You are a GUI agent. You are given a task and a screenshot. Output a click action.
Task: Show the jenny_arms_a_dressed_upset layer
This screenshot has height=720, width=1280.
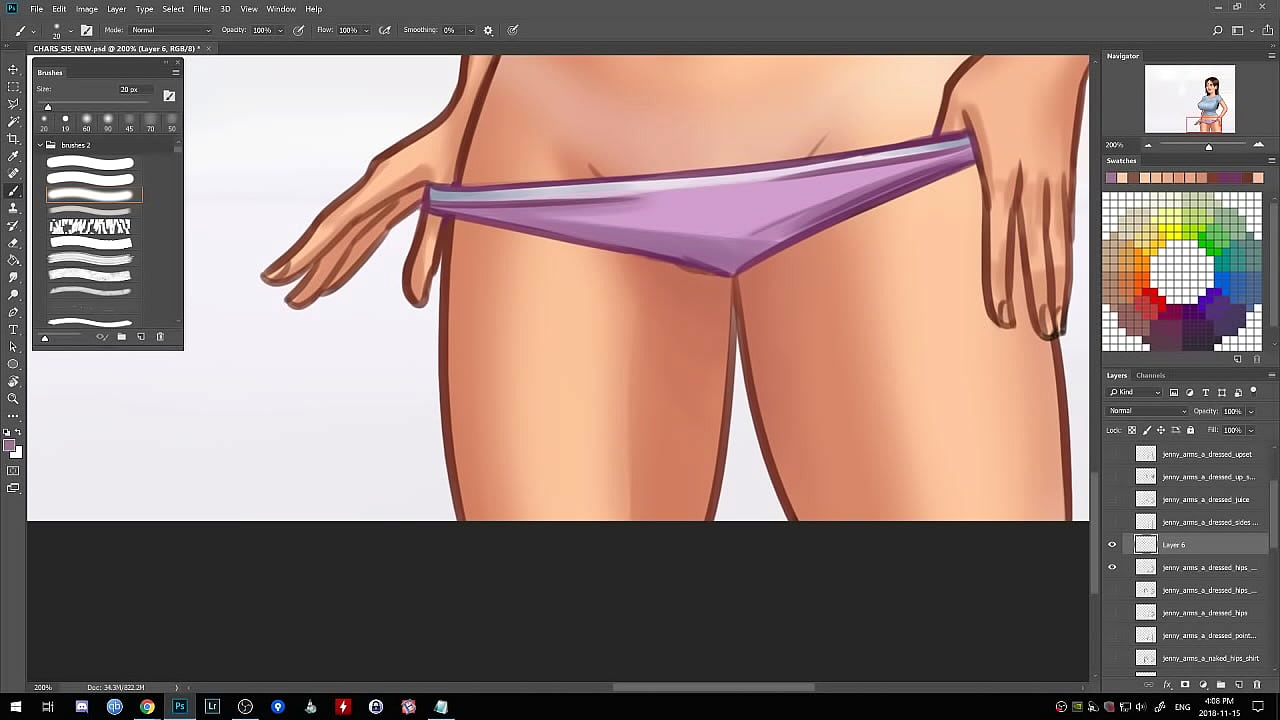tap(1112, 454)
